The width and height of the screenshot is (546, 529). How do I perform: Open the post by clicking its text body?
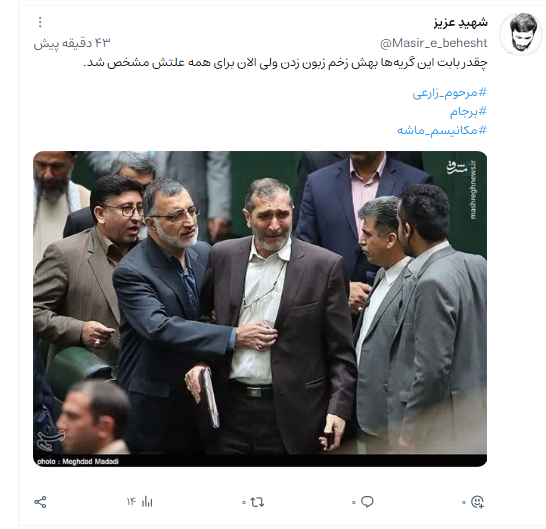[285, 63]
